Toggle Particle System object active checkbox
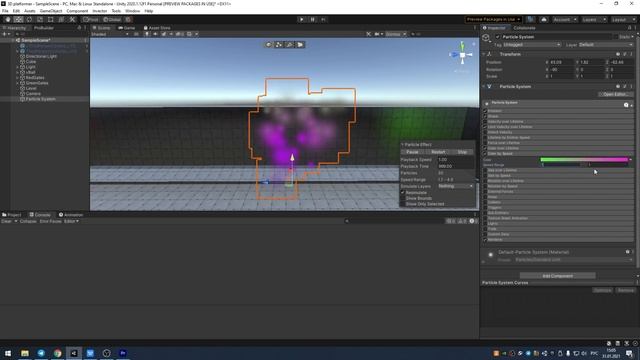 coord(498,37)
